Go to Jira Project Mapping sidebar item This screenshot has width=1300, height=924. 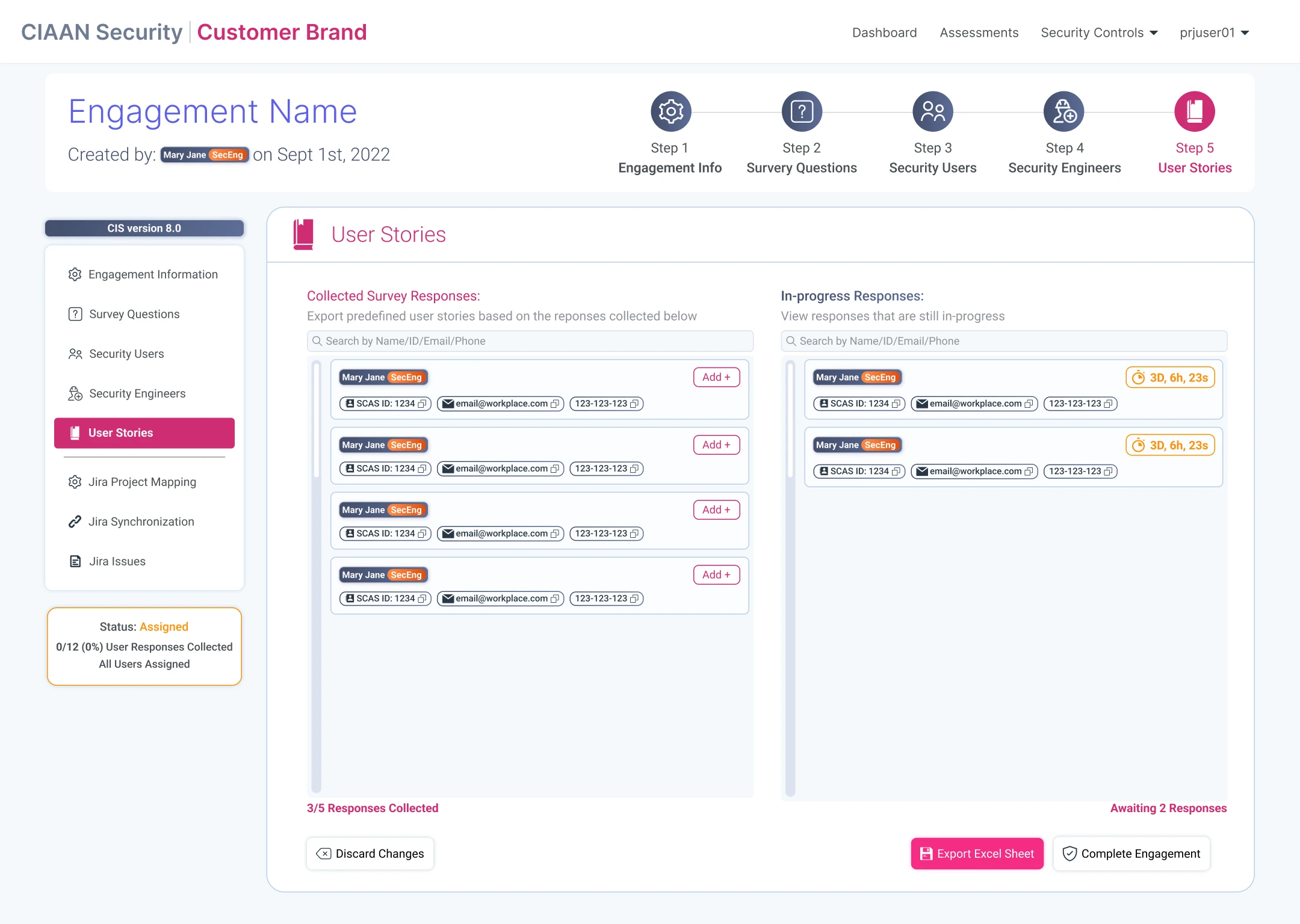[x=142, y=482]
